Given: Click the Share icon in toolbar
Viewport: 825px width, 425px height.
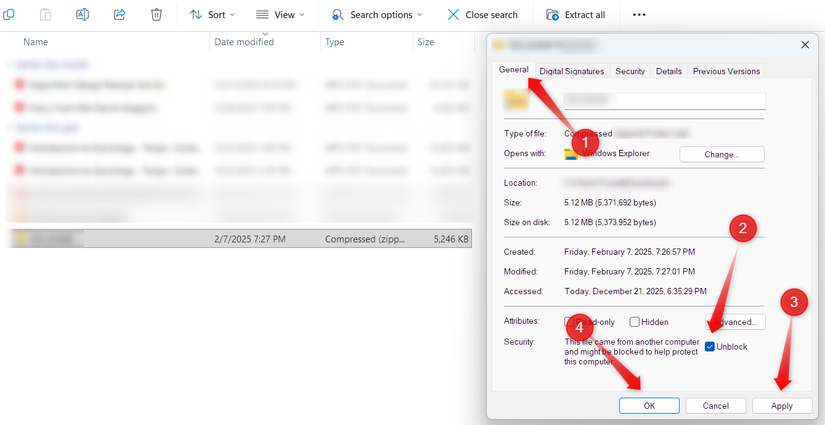Looking at the screenshot, I should tap(119, 15).
